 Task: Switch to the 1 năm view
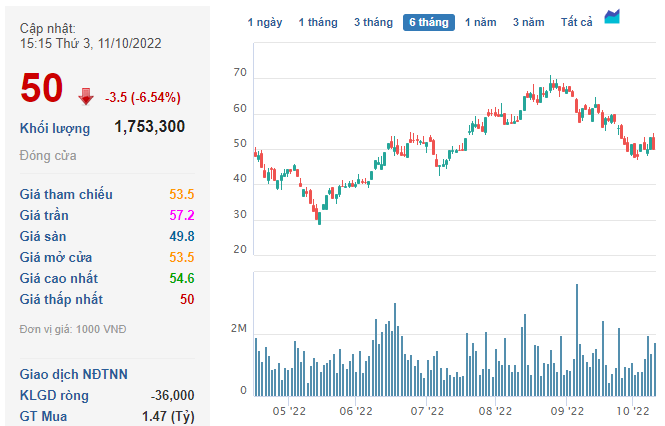tap(482, 22)
